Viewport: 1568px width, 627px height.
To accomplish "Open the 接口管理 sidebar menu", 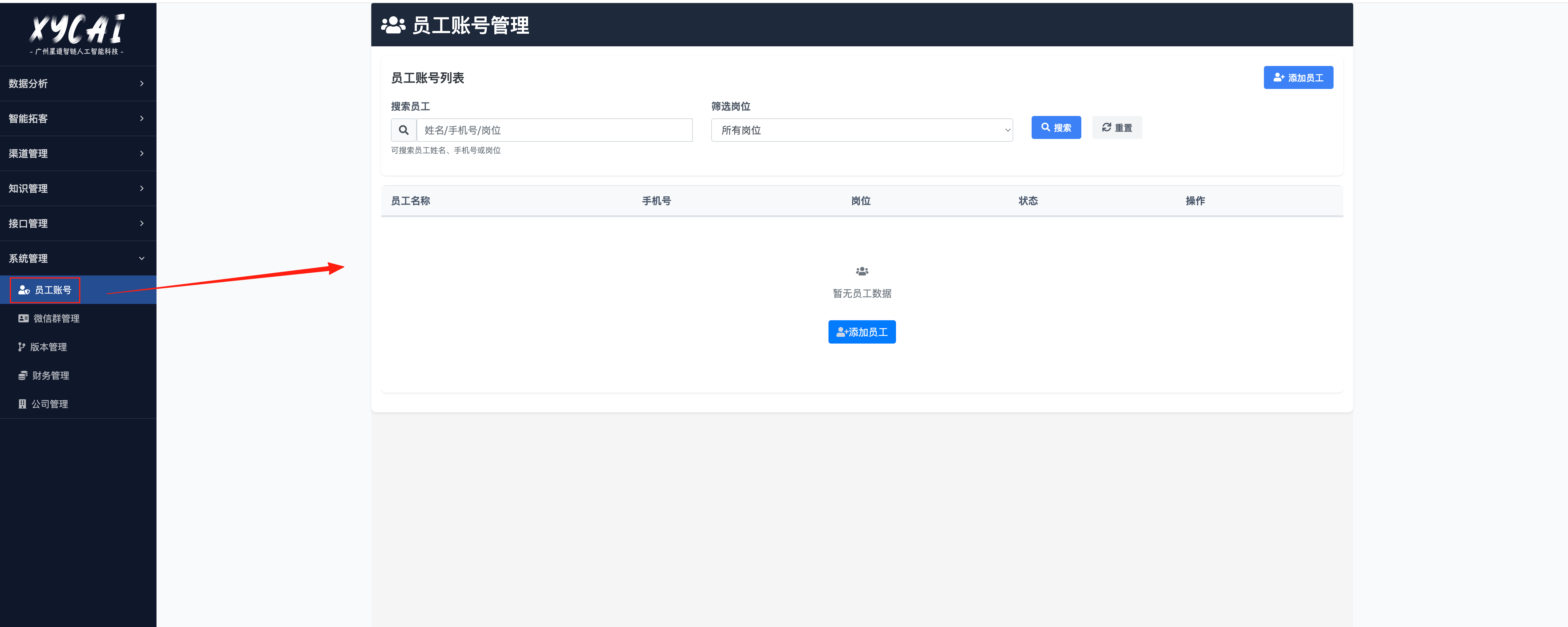I will pyautogui.click(x=78, y=223).
